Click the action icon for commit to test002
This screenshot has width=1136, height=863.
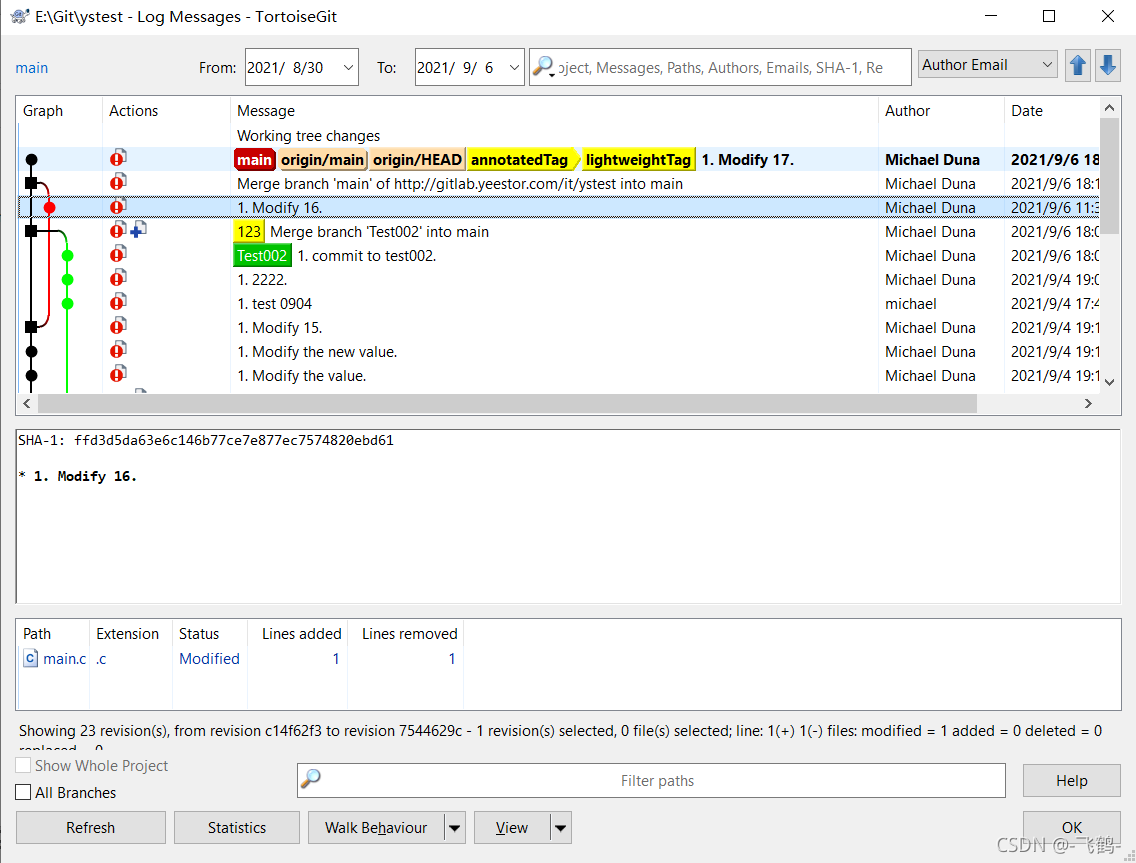[118, 254]
